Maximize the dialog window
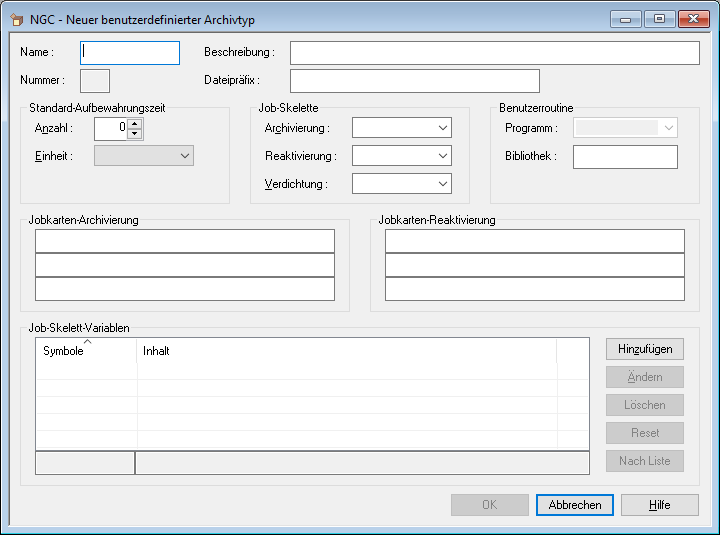The image size is (720, 535). pos(659,19)
